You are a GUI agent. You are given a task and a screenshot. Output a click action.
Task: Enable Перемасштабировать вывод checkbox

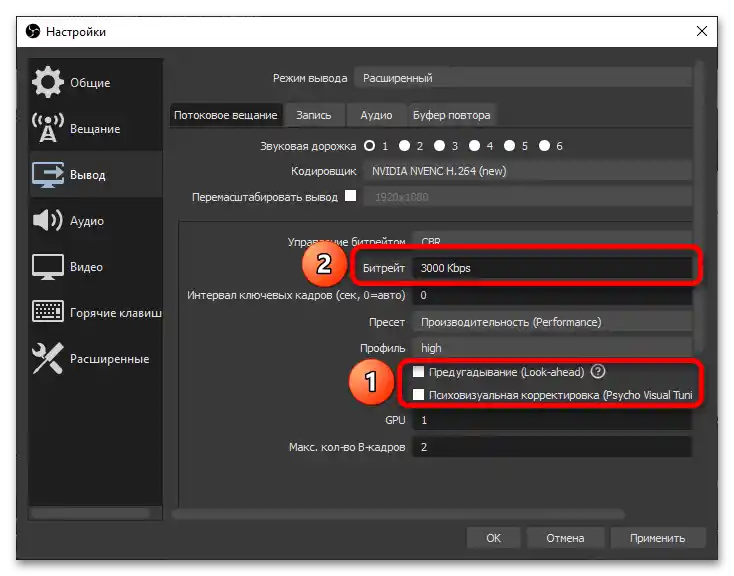pos(351,195)
